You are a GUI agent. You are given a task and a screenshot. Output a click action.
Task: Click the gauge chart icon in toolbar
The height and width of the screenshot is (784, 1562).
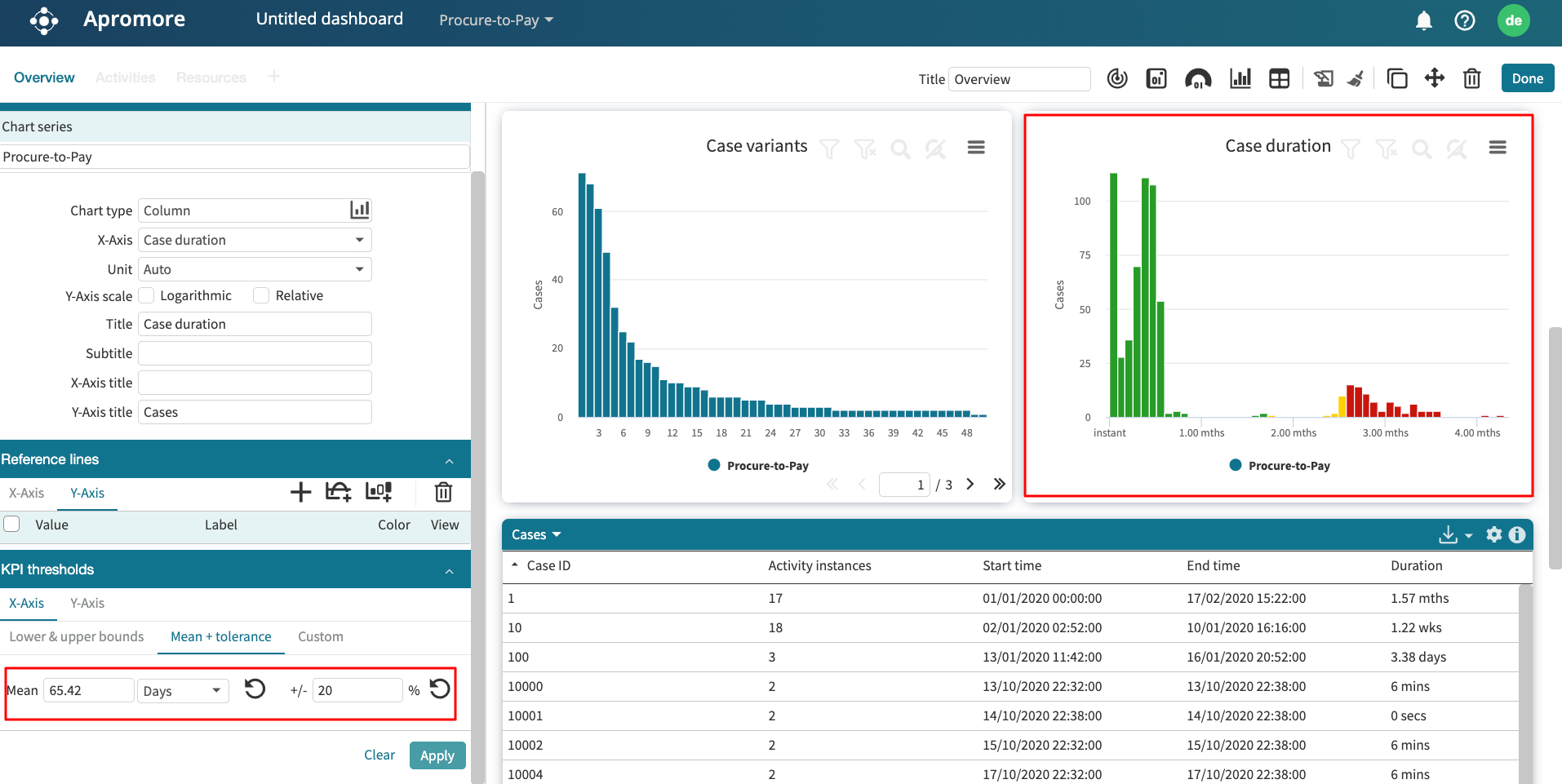coord(1197,79)
